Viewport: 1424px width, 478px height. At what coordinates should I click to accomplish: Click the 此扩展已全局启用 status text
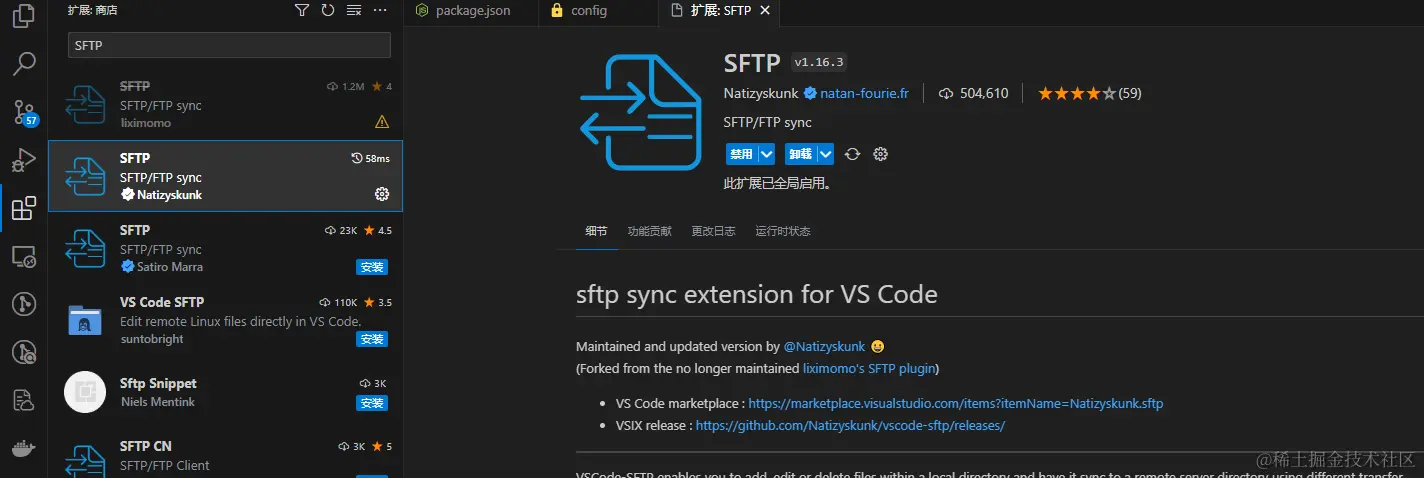(778, 184)
